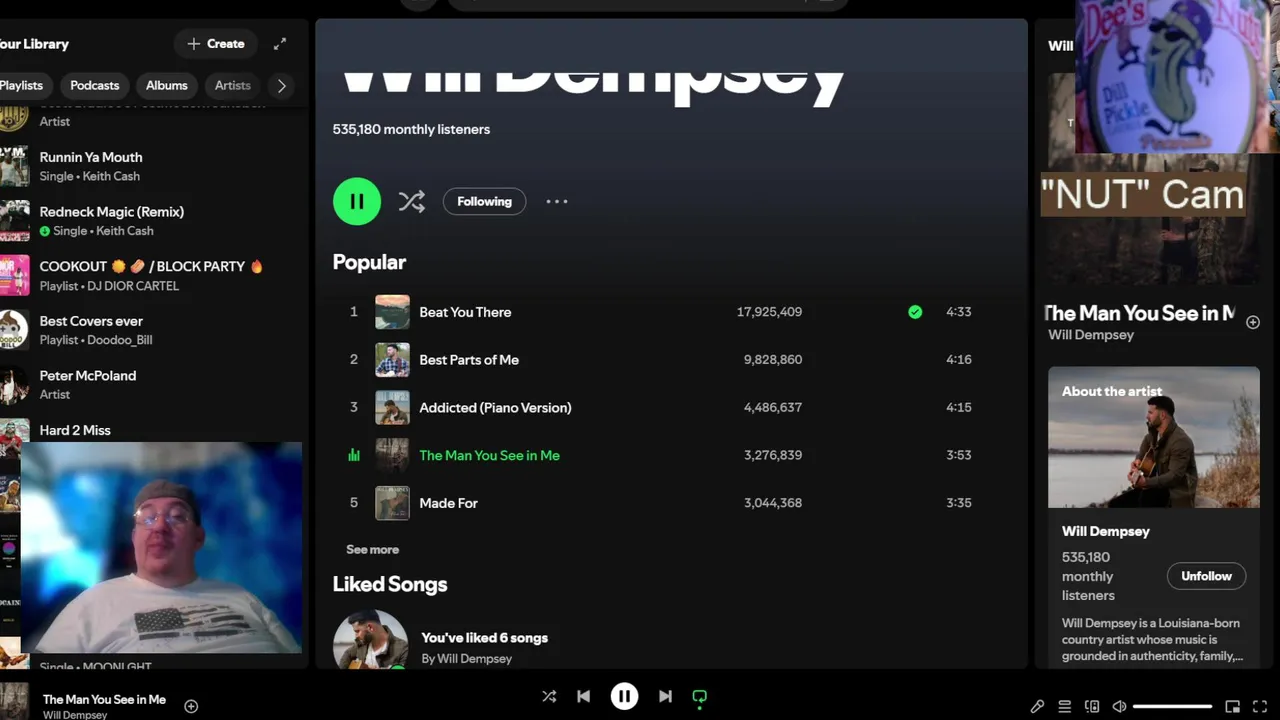
Task: Select the Artists filter chip
Action: [233, 85]
